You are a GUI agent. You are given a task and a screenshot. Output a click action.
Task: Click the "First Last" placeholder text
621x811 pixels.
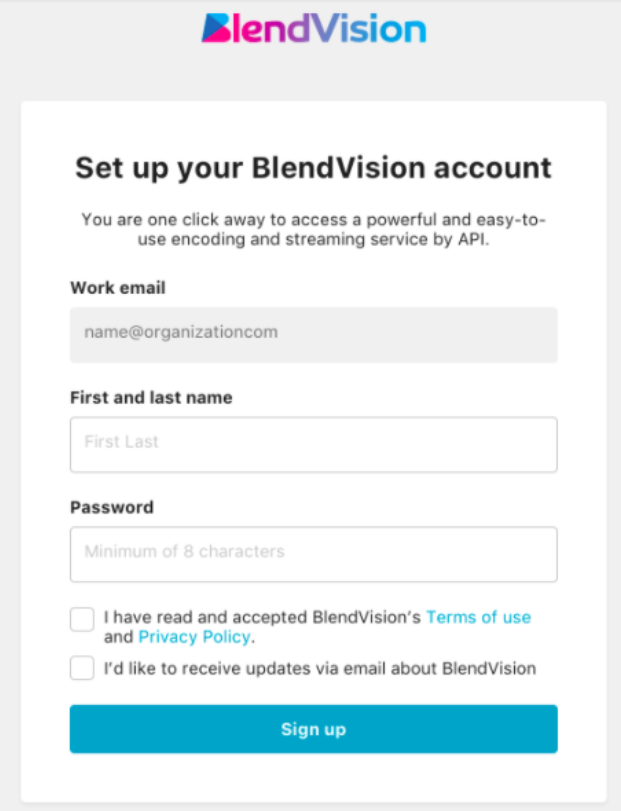pyautogui.click(x=121, y=441)
